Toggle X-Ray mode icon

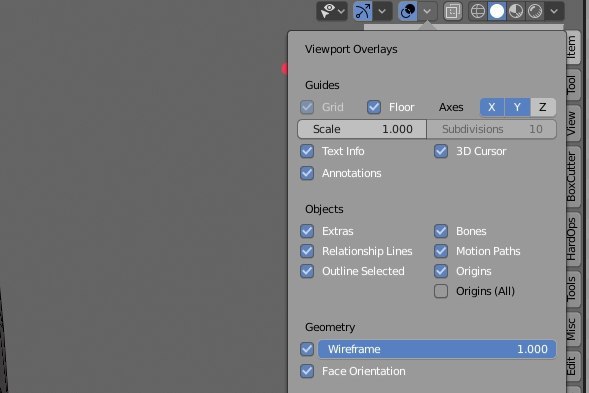[x=453, y=11]
